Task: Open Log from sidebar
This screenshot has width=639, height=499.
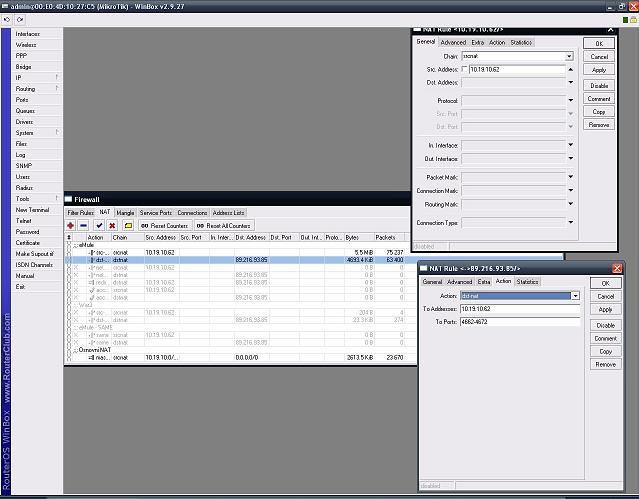Action: [37, 155]
